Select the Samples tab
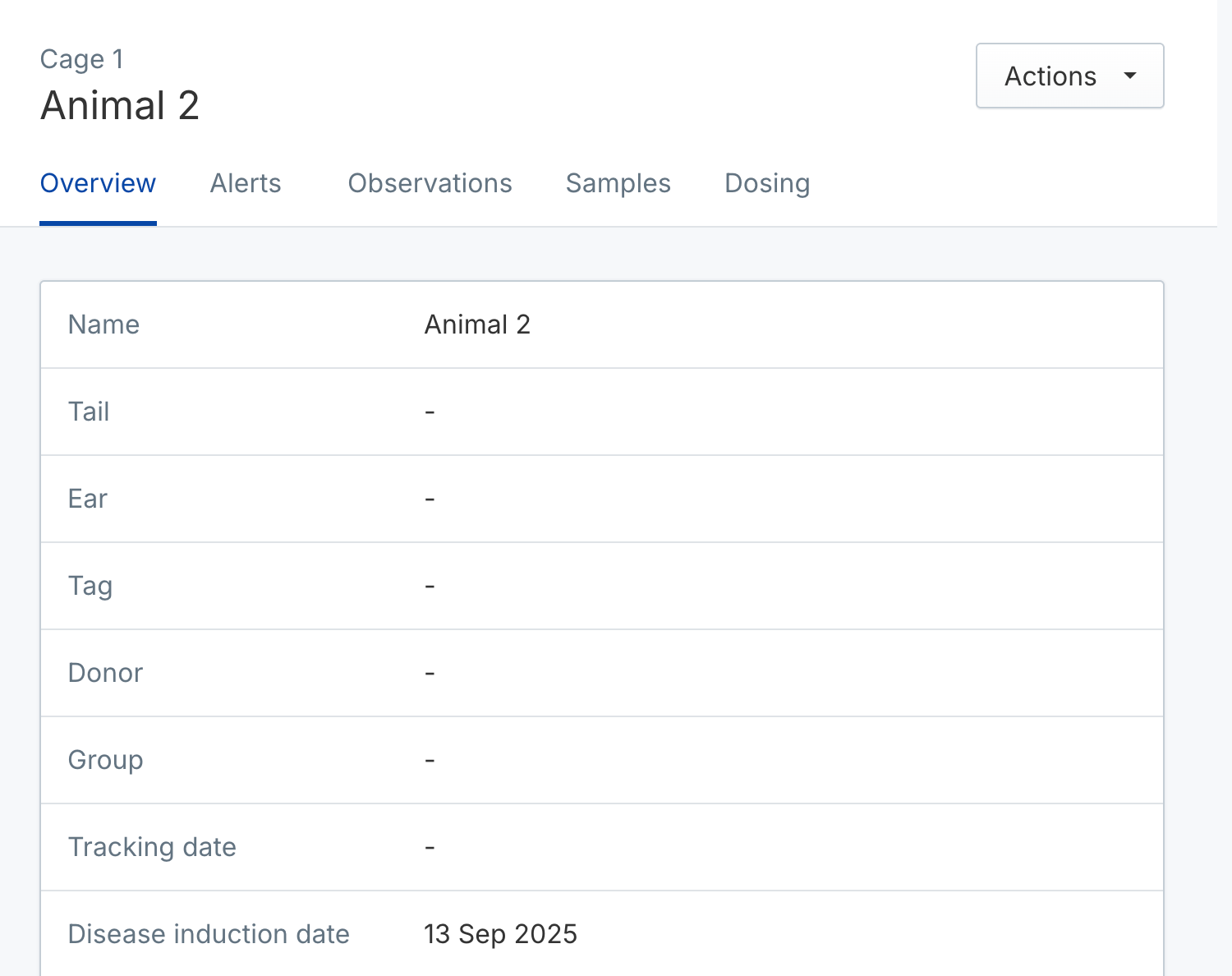1232x976 pixels. point(618,183)
